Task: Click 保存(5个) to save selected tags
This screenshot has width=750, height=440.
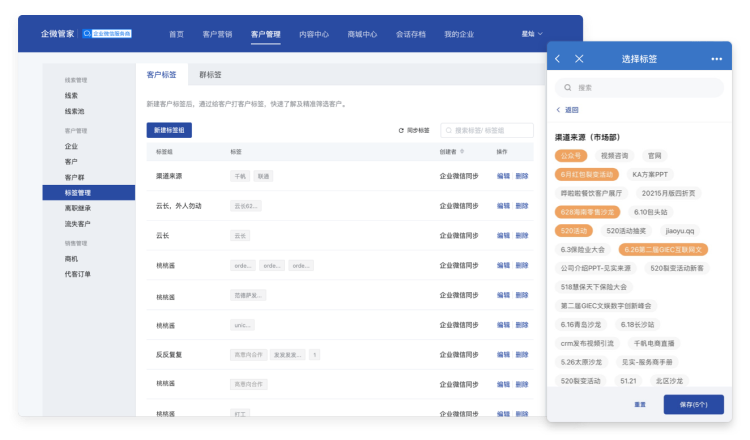Action: click(x=693, y=404)
